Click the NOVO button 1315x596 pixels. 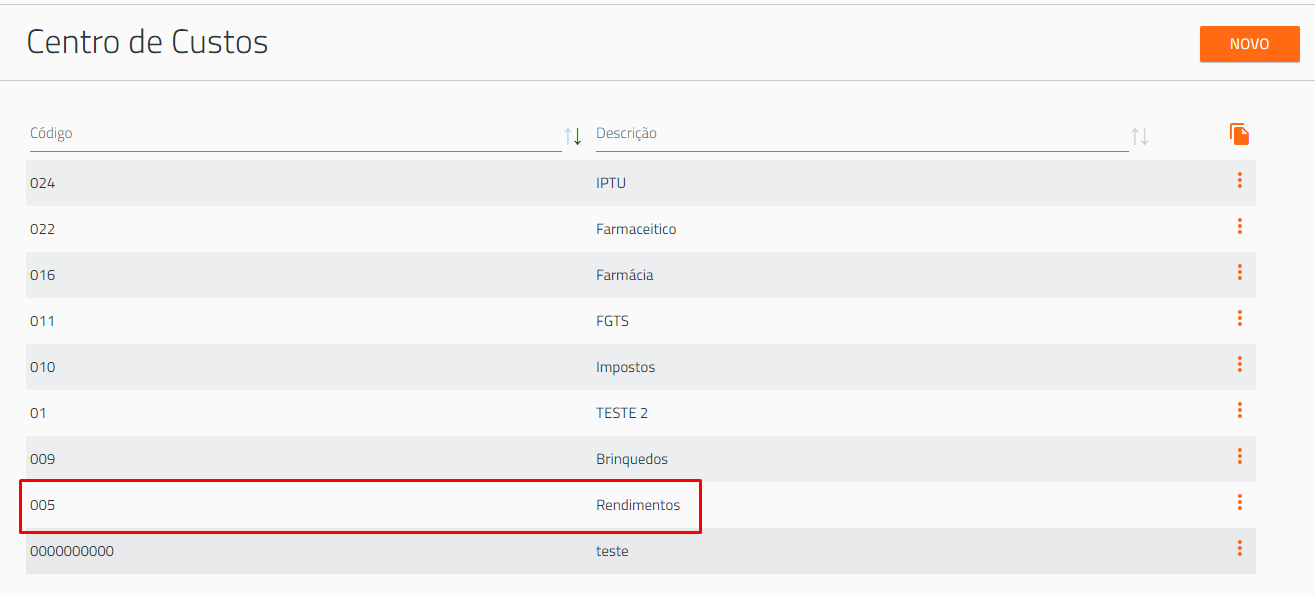pos(1249,44)
